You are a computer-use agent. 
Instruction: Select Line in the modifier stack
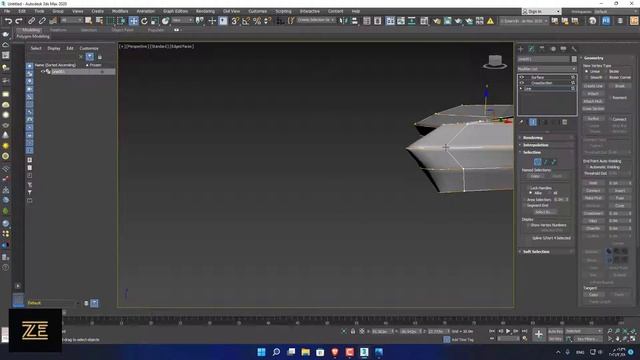point(528,89)
